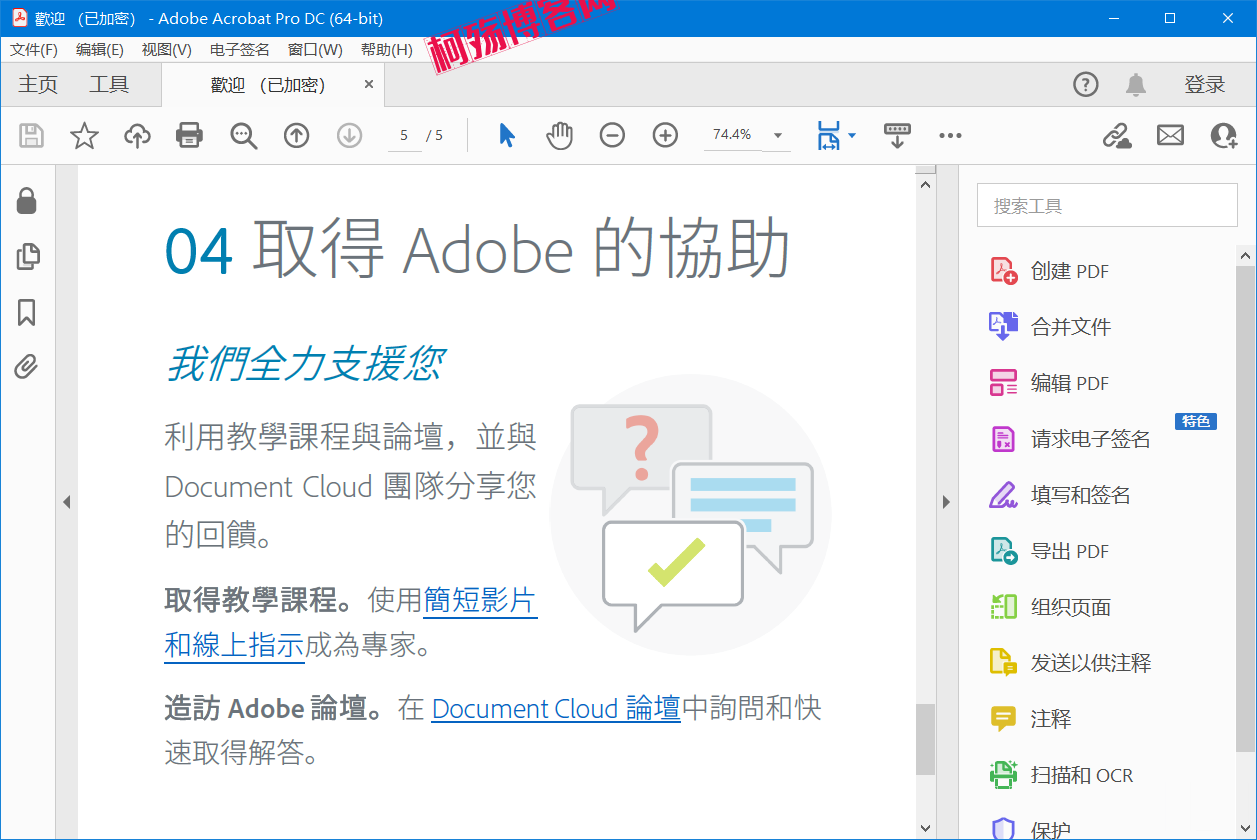1257x840 pixels.
Task: Open the 注释 comment tool
Action: 1031,719
